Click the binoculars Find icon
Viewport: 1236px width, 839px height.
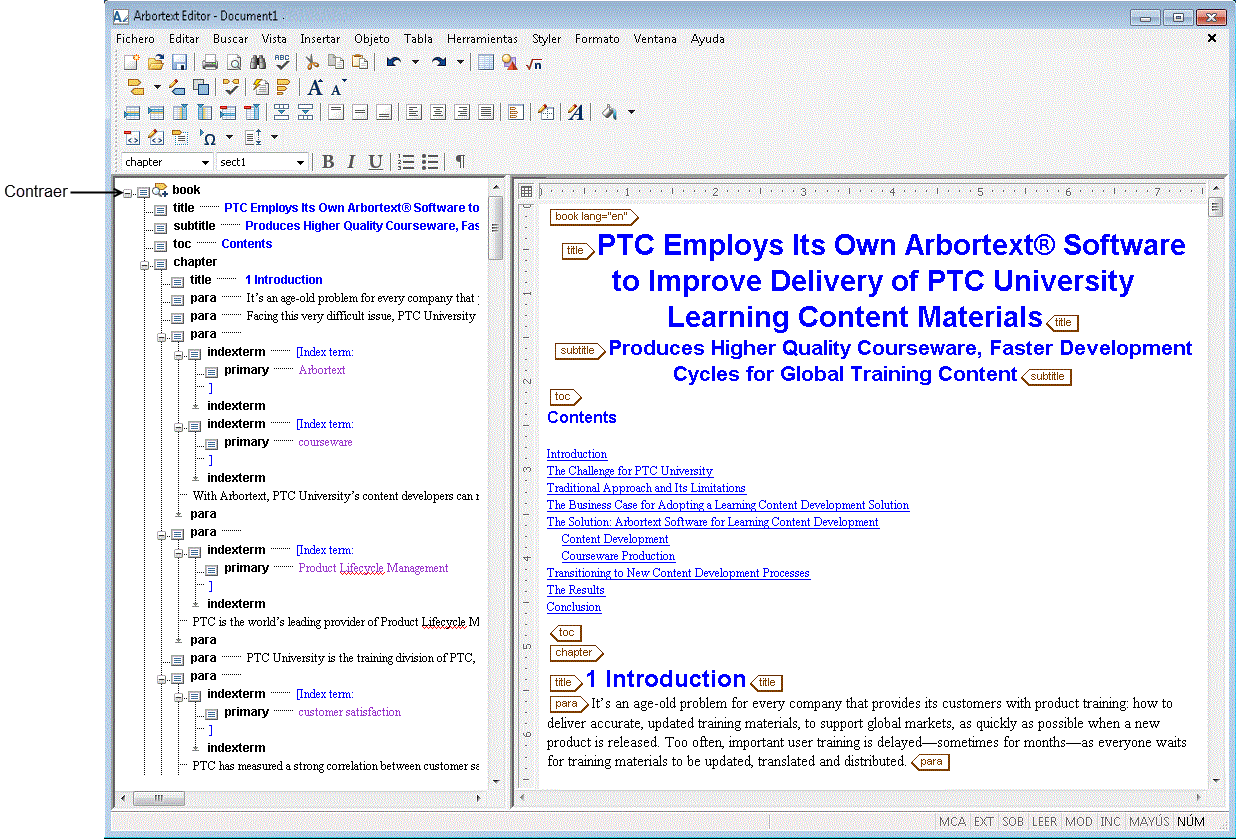tap(258, 62)
